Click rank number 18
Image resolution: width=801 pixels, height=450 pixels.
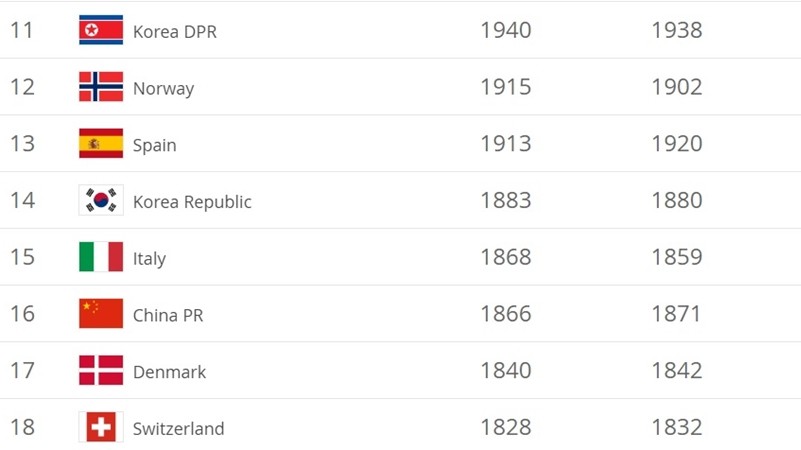point(22,427)
